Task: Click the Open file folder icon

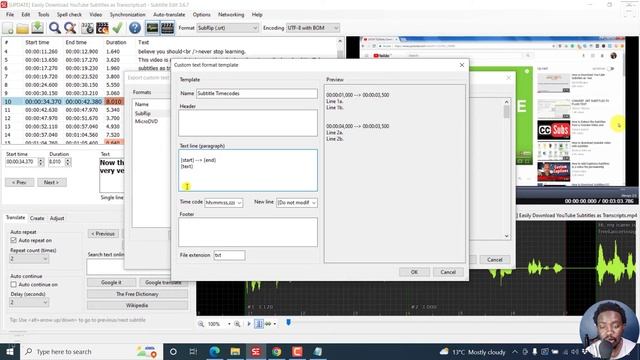Action: pos(22,28)
